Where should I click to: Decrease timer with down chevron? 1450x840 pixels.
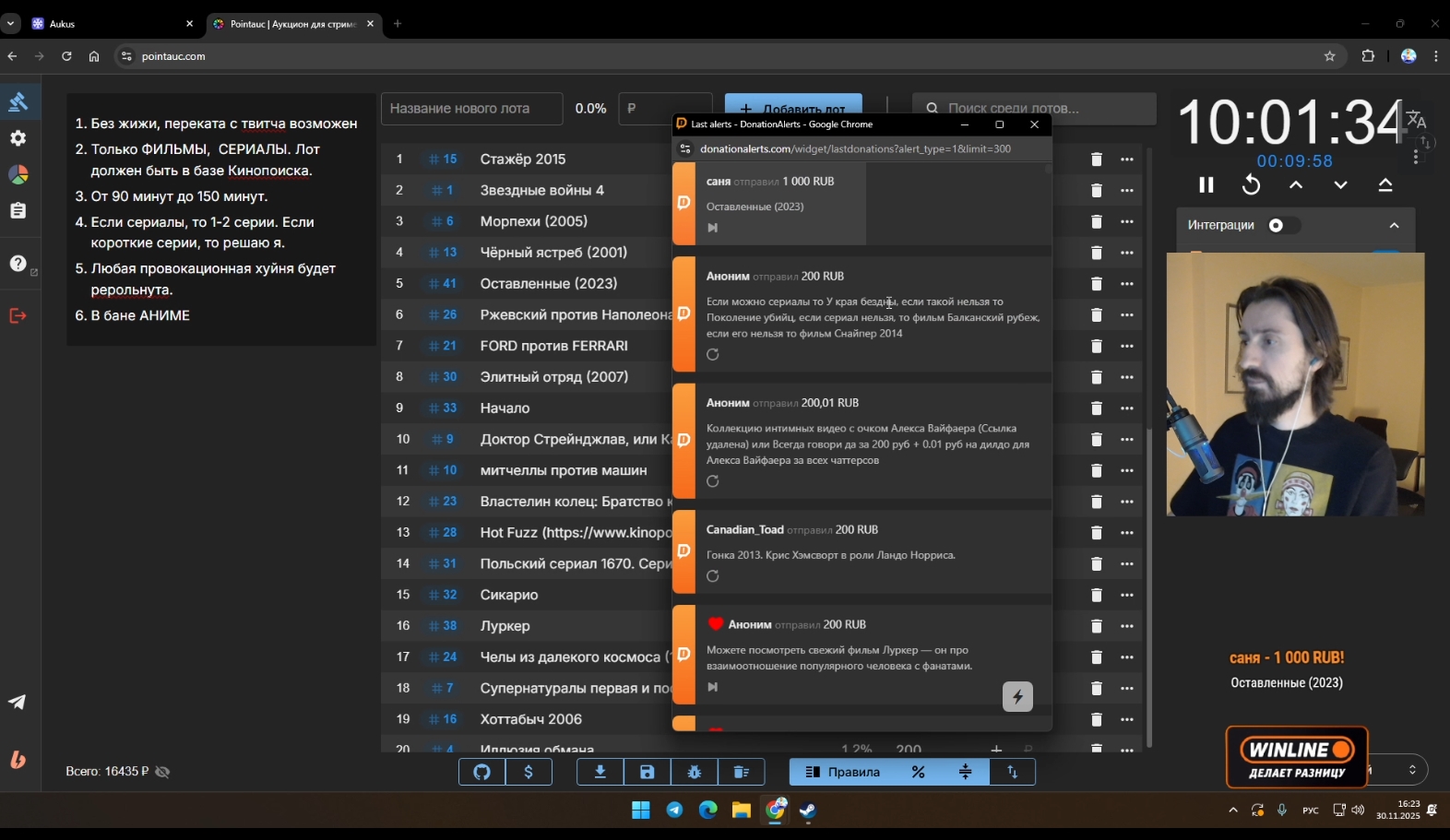(1341, 185)
